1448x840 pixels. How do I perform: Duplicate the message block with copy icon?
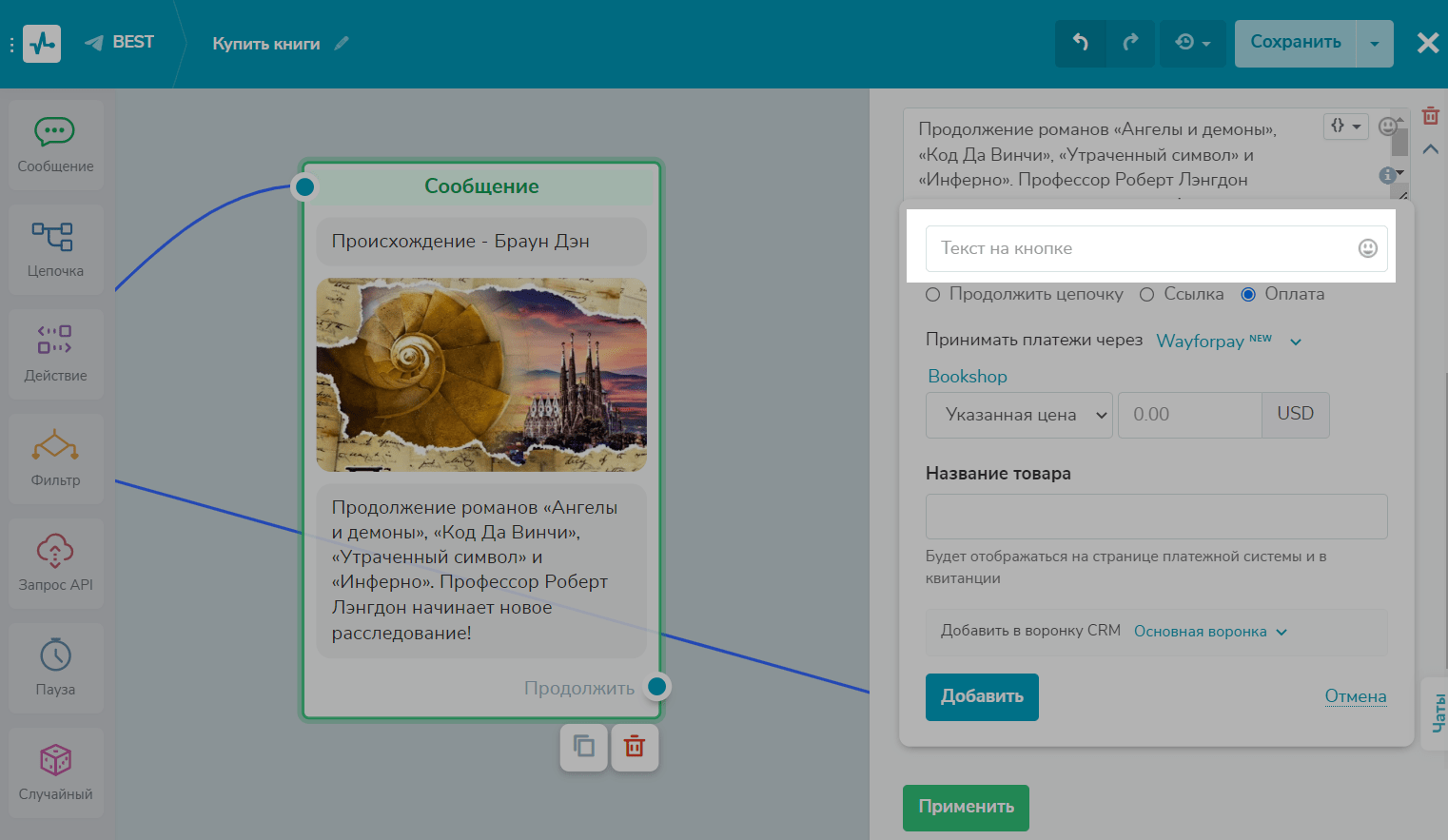(584, 747)
